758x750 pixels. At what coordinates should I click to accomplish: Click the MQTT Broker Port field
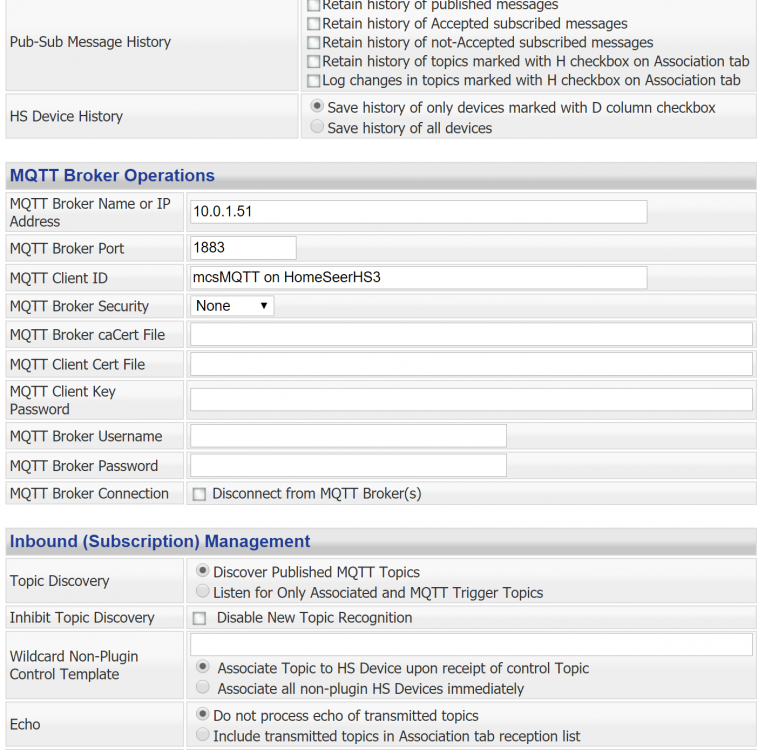point(243,248)
